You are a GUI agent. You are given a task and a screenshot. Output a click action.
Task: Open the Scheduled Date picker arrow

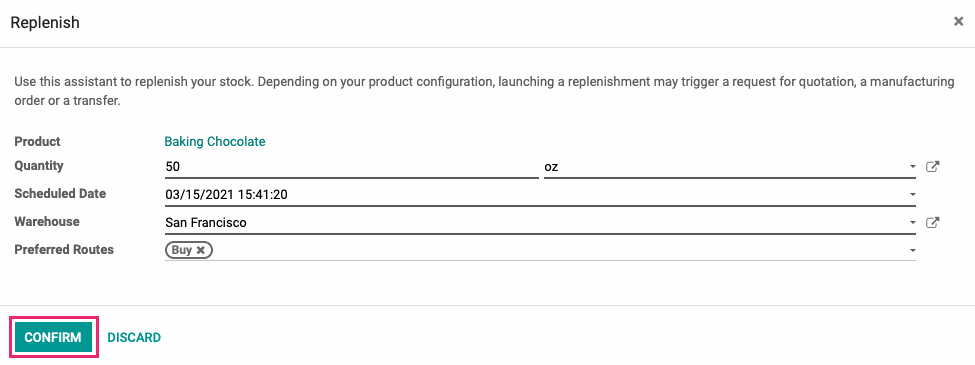(912, 195)
